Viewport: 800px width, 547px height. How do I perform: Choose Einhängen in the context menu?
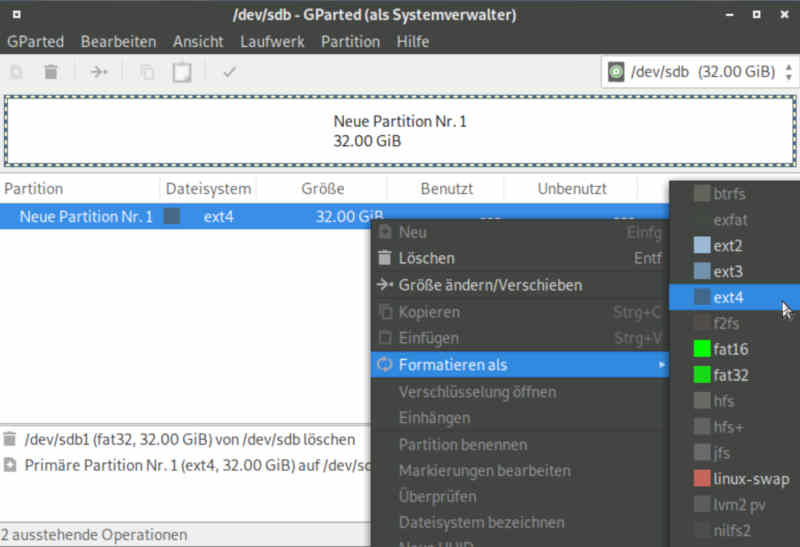(x=519, y=418)
